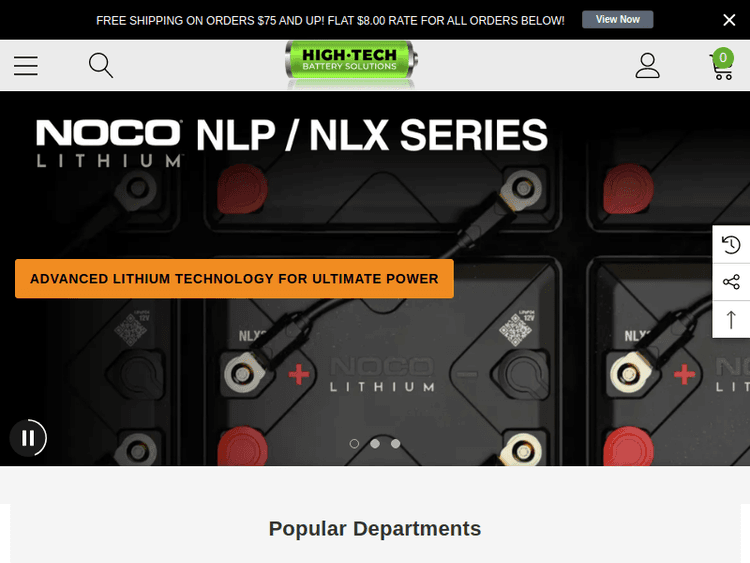
Task: Pause the hero slideshow
Action: (x=28, y=438)
